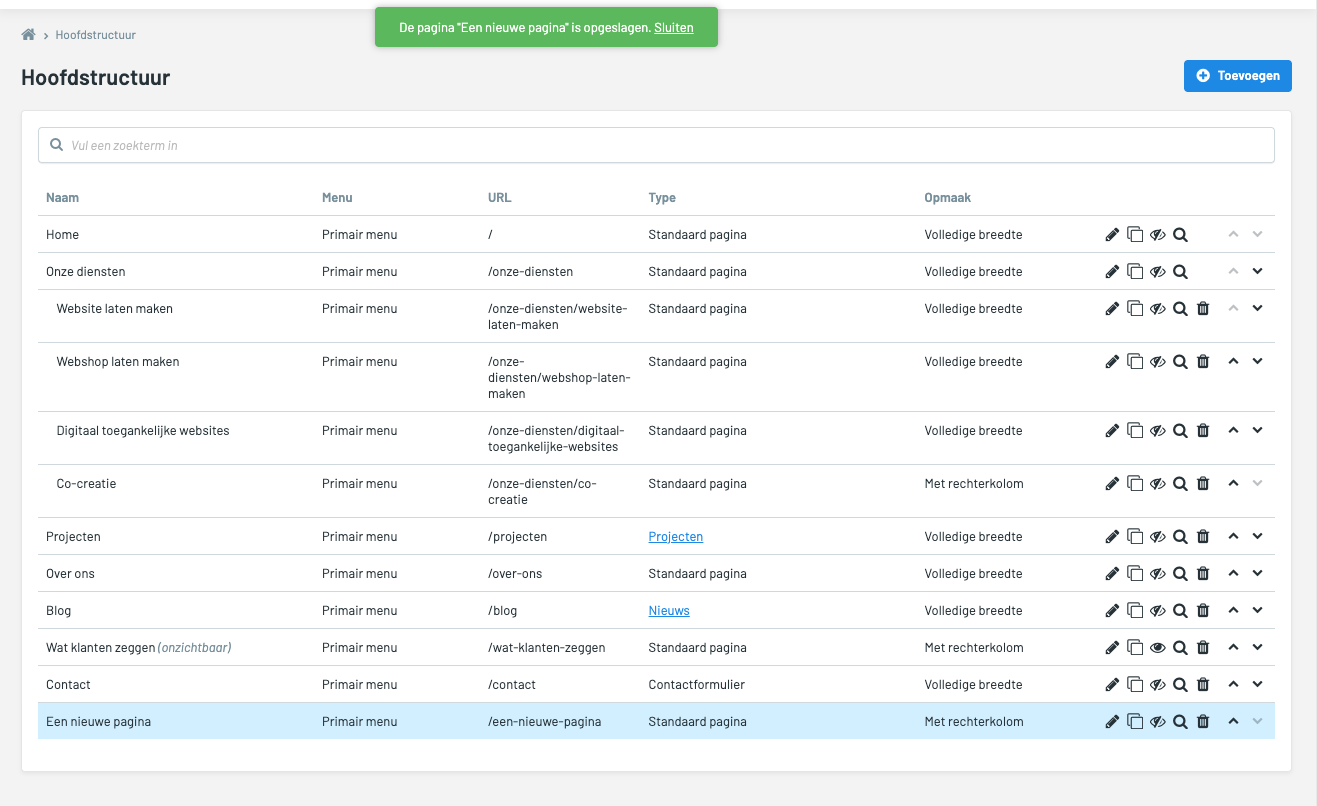
Task: Move Co-creatie up with chevron
Action: point(1233,483)
